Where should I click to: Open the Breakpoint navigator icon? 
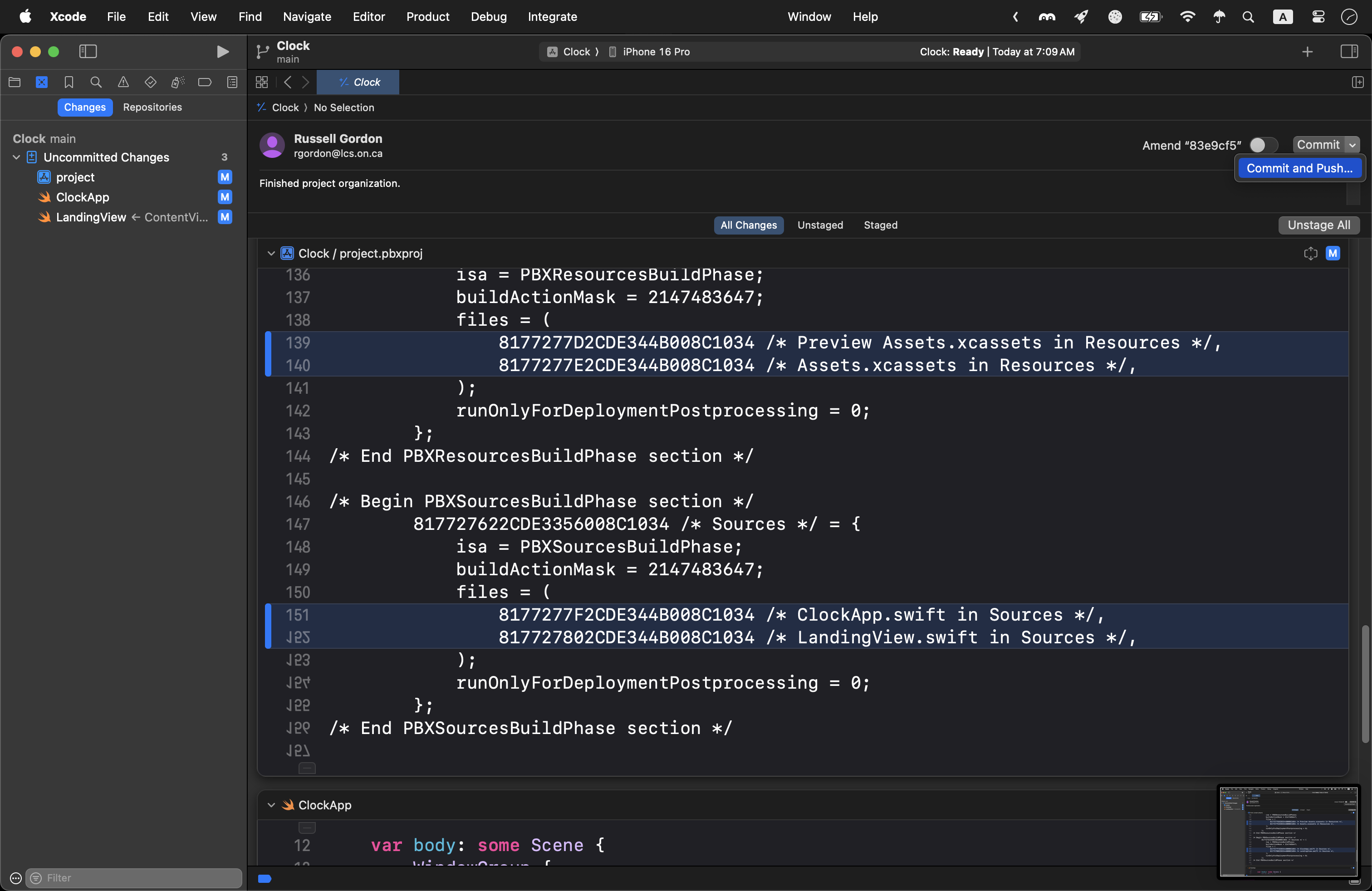click(205, 83)
